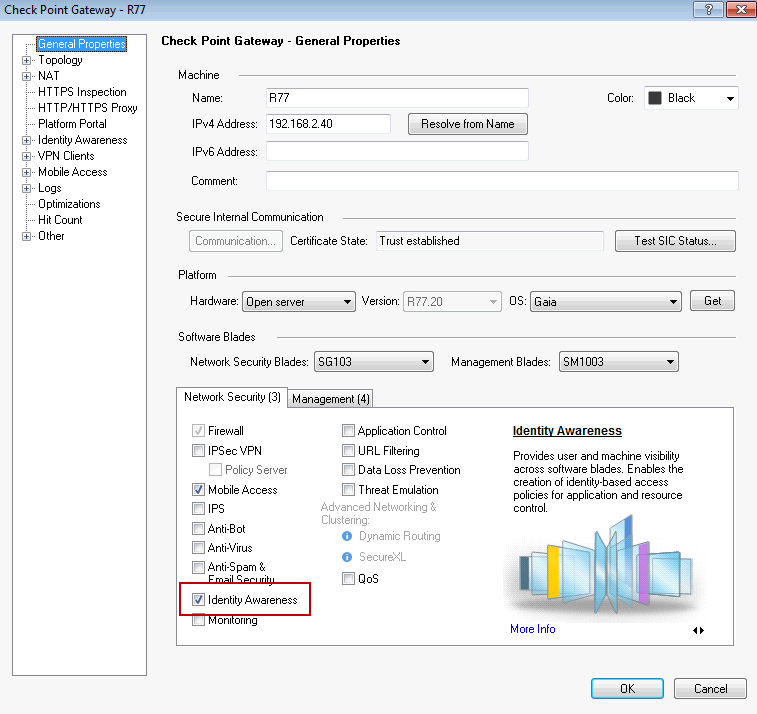The height and width of the screenshot is (714, 757).
Task: Enable the Anti-Bot blade
Action: pos(198,529)
